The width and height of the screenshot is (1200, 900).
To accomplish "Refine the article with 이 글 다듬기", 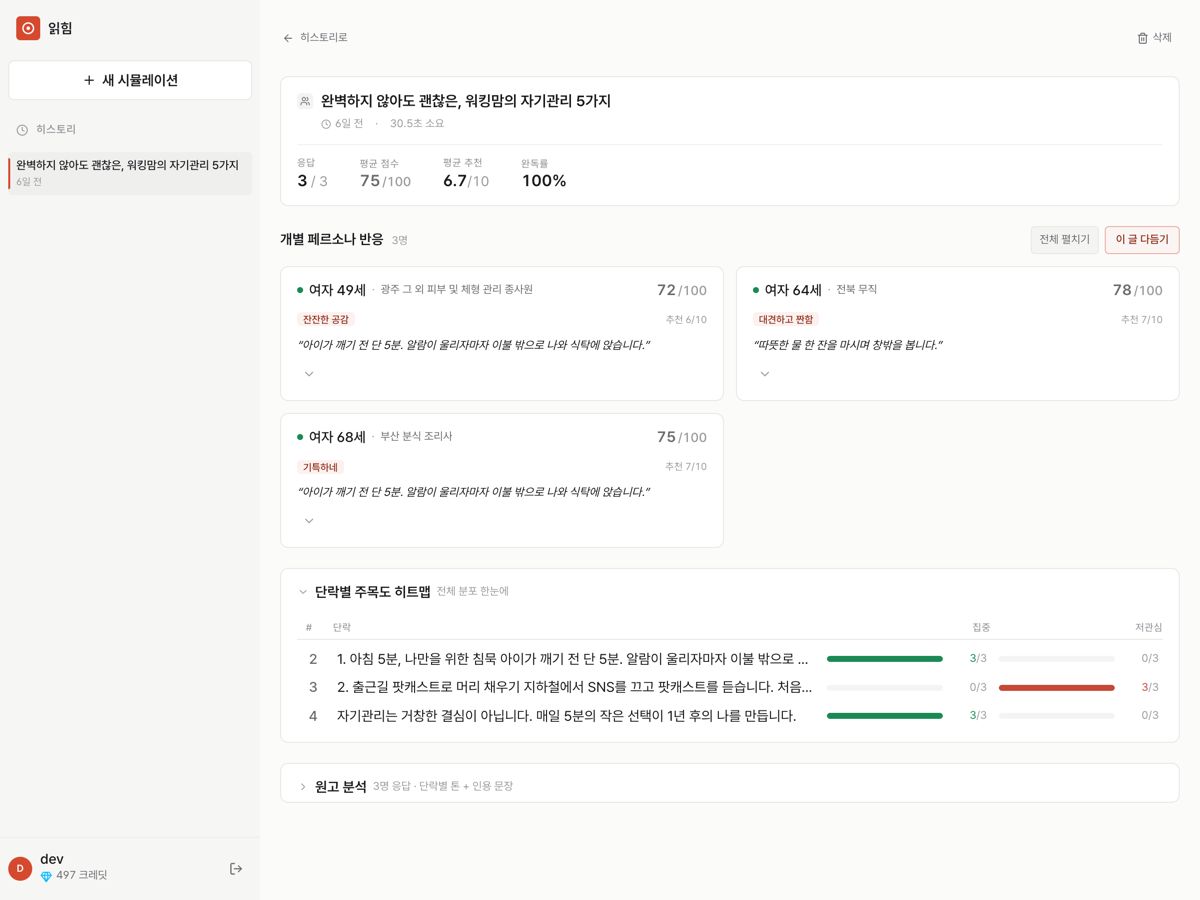I will pos(1142,240).
